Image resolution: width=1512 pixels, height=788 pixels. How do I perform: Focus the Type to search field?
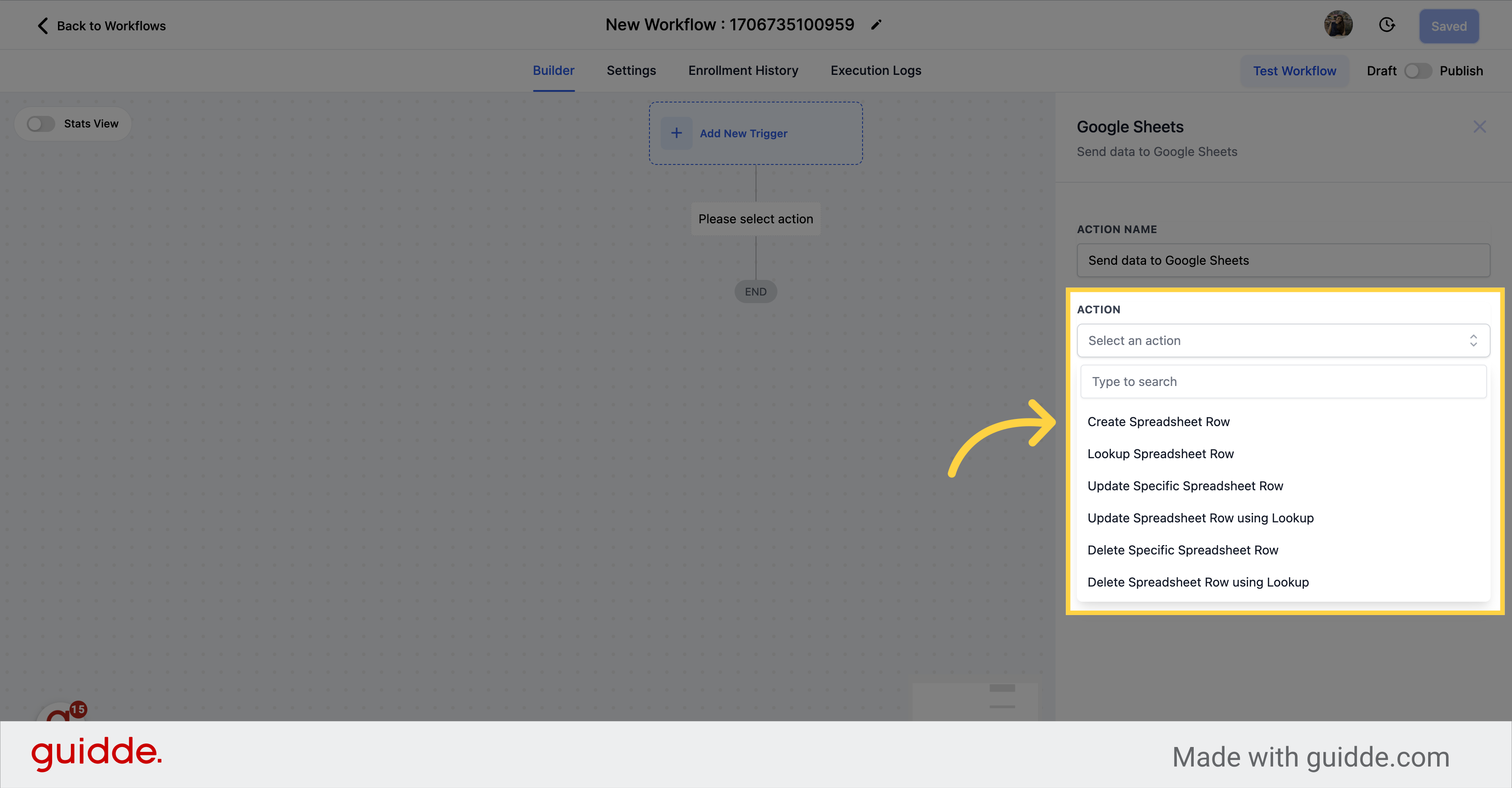pyautogui.click(x=1283, y=382)
